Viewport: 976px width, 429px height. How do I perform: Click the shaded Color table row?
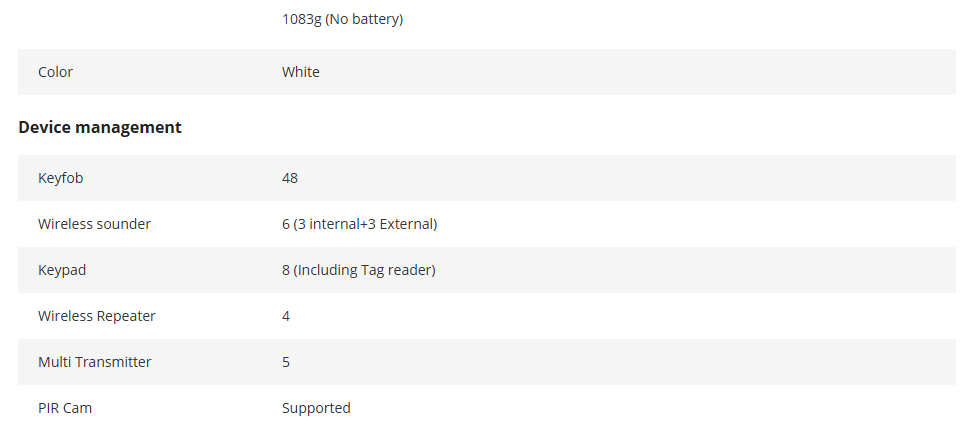point(487,72)
